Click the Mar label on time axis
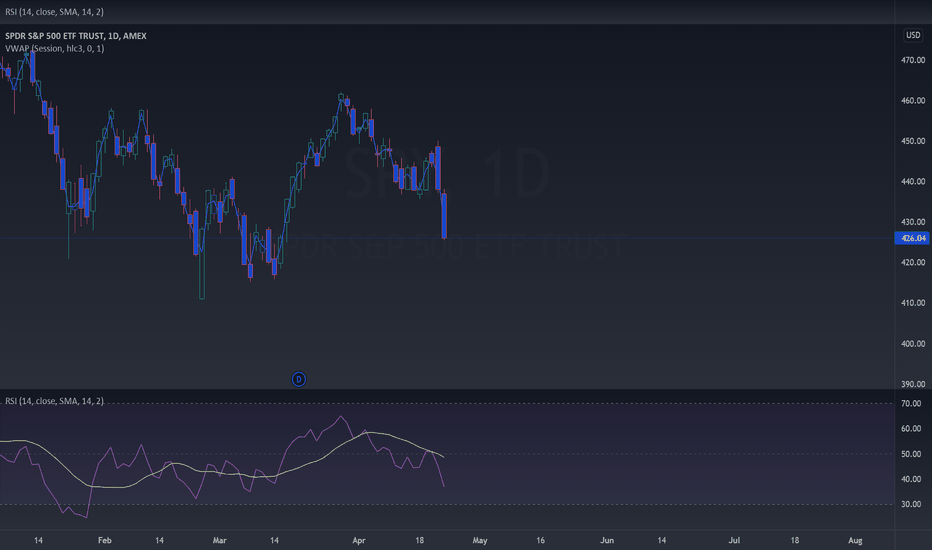 (x=219, y=540)
